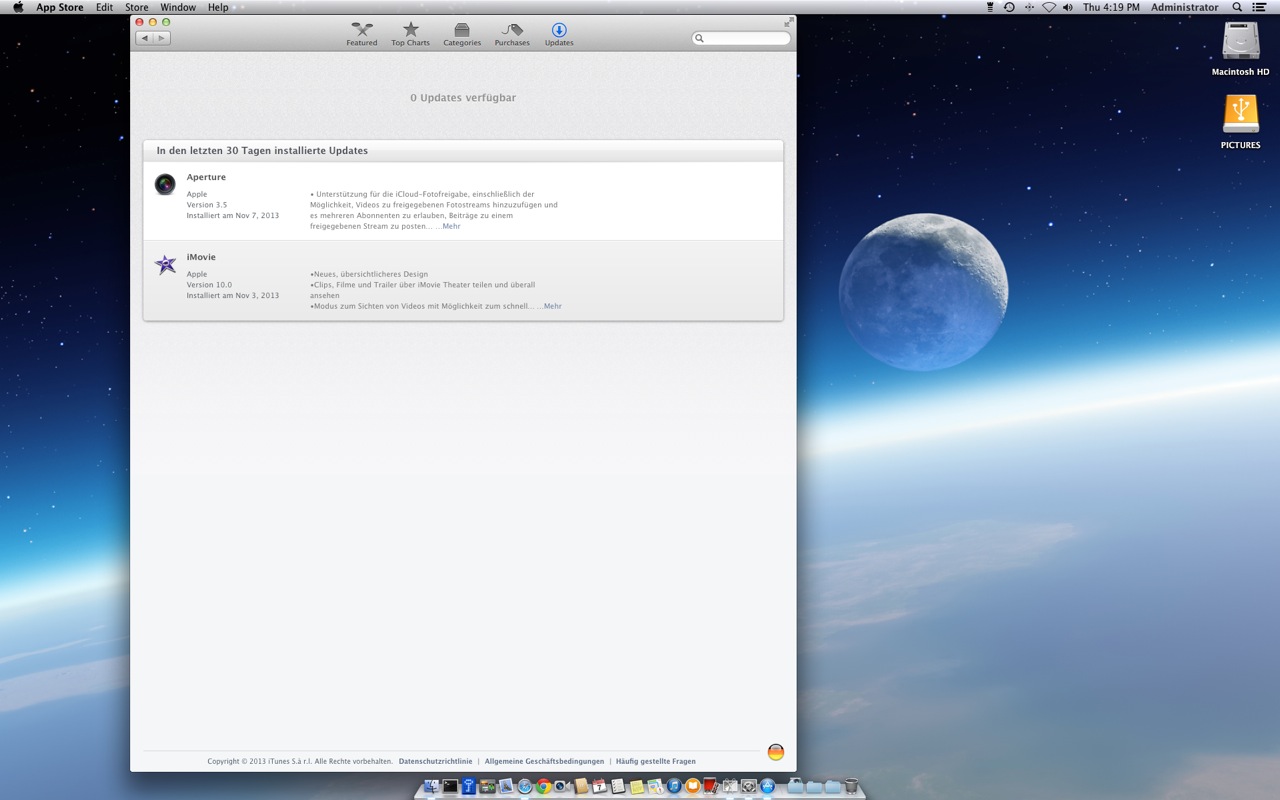Click the clock showing Thu 4:19 PM
Screen dimensions: 1280x800
[1111, 7]
